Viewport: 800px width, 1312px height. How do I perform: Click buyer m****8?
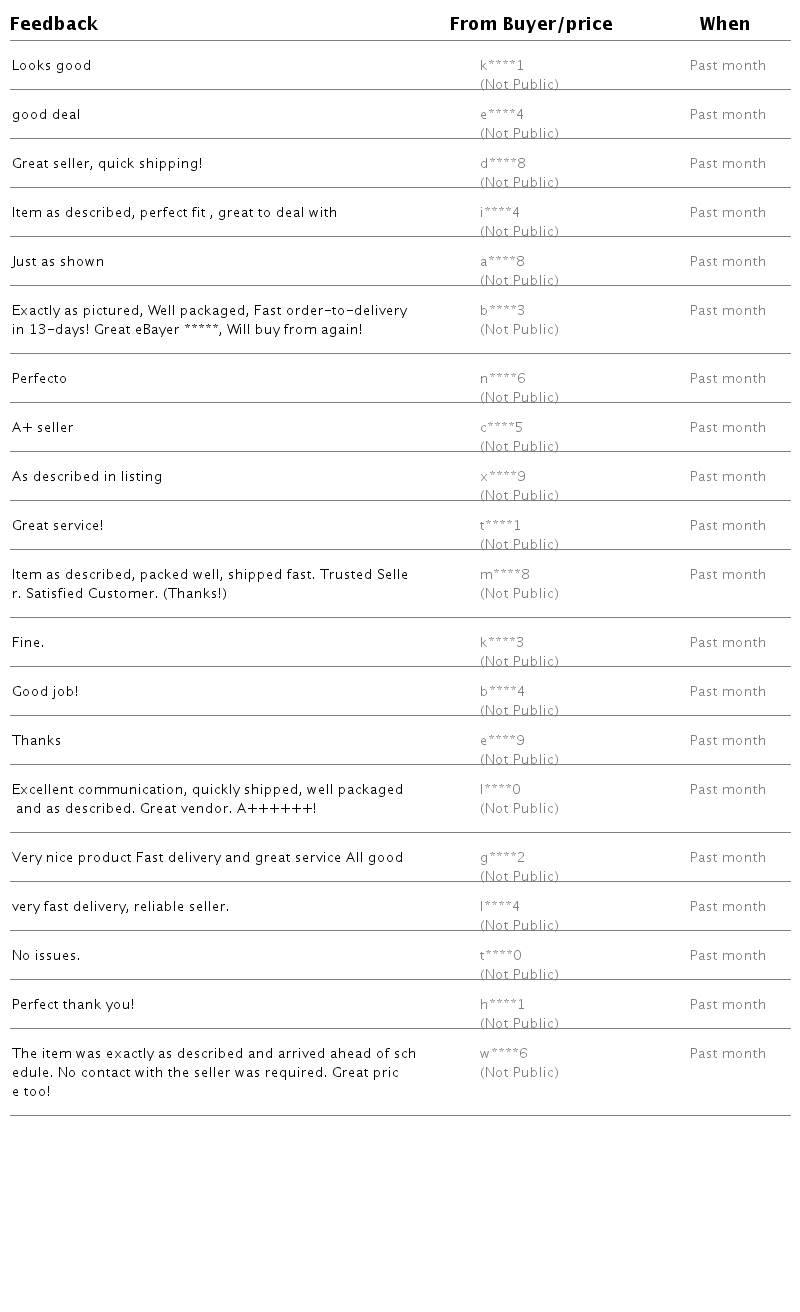click(505, 575)
